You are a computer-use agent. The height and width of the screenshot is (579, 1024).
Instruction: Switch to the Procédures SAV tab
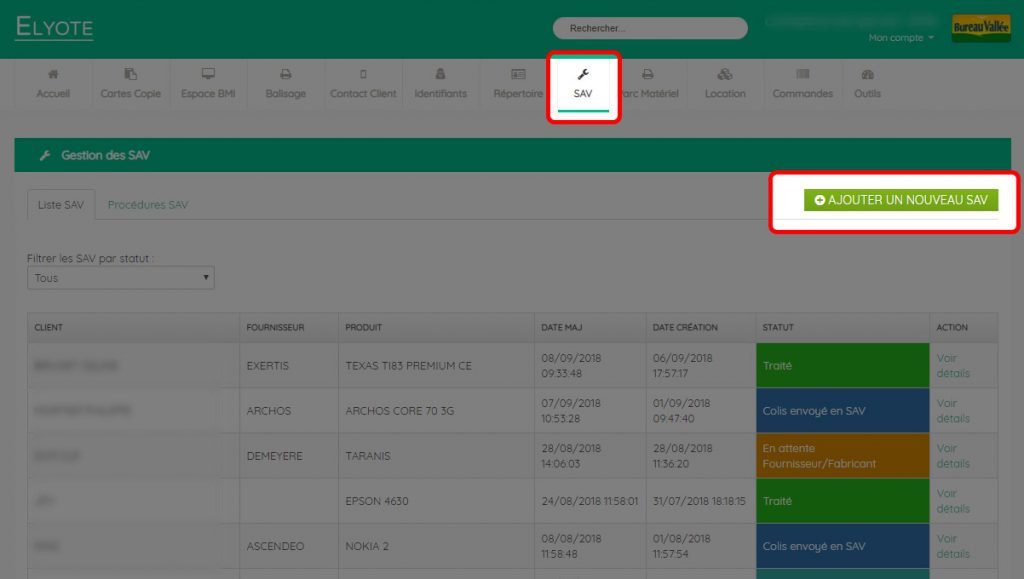pyautogui.click(x=148, y=205)
